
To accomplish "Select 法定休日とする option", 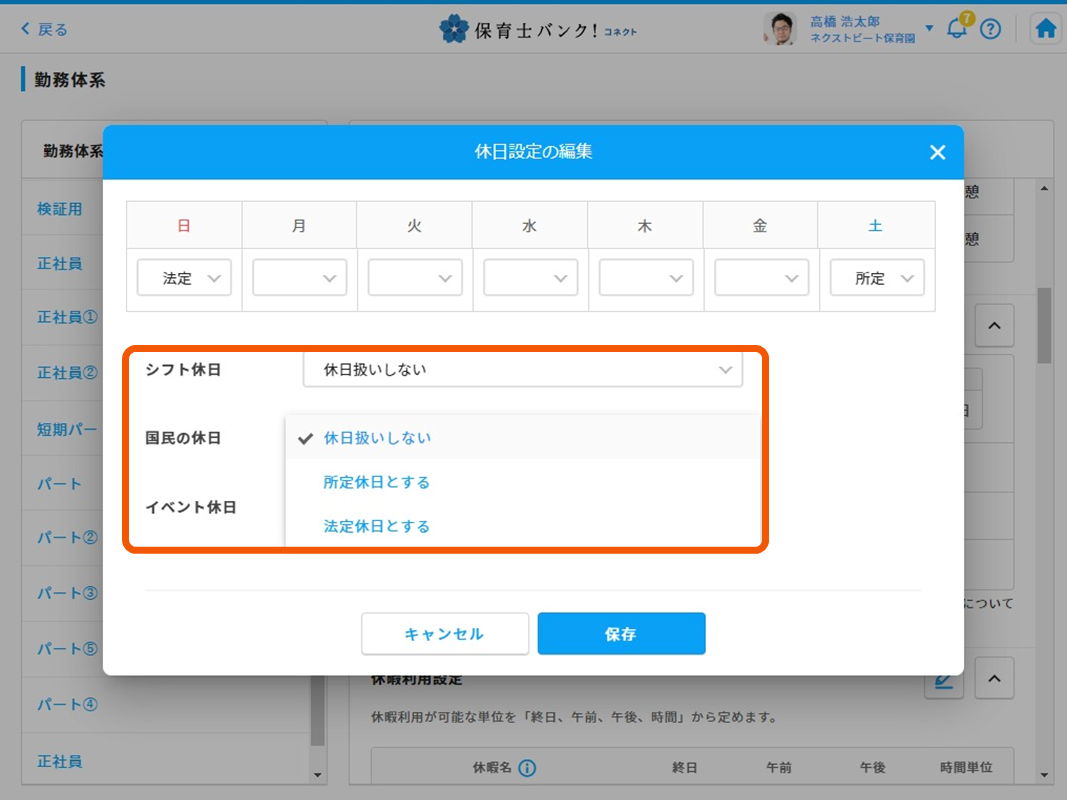I will (x=377, y=526).
